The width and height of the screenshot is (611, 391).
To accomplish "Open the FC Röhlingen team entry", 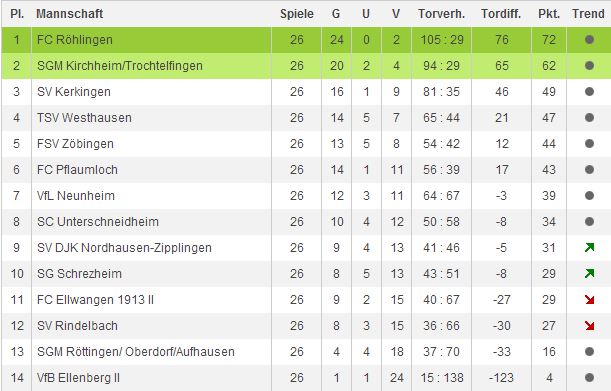I will click(x=75, y=40).
